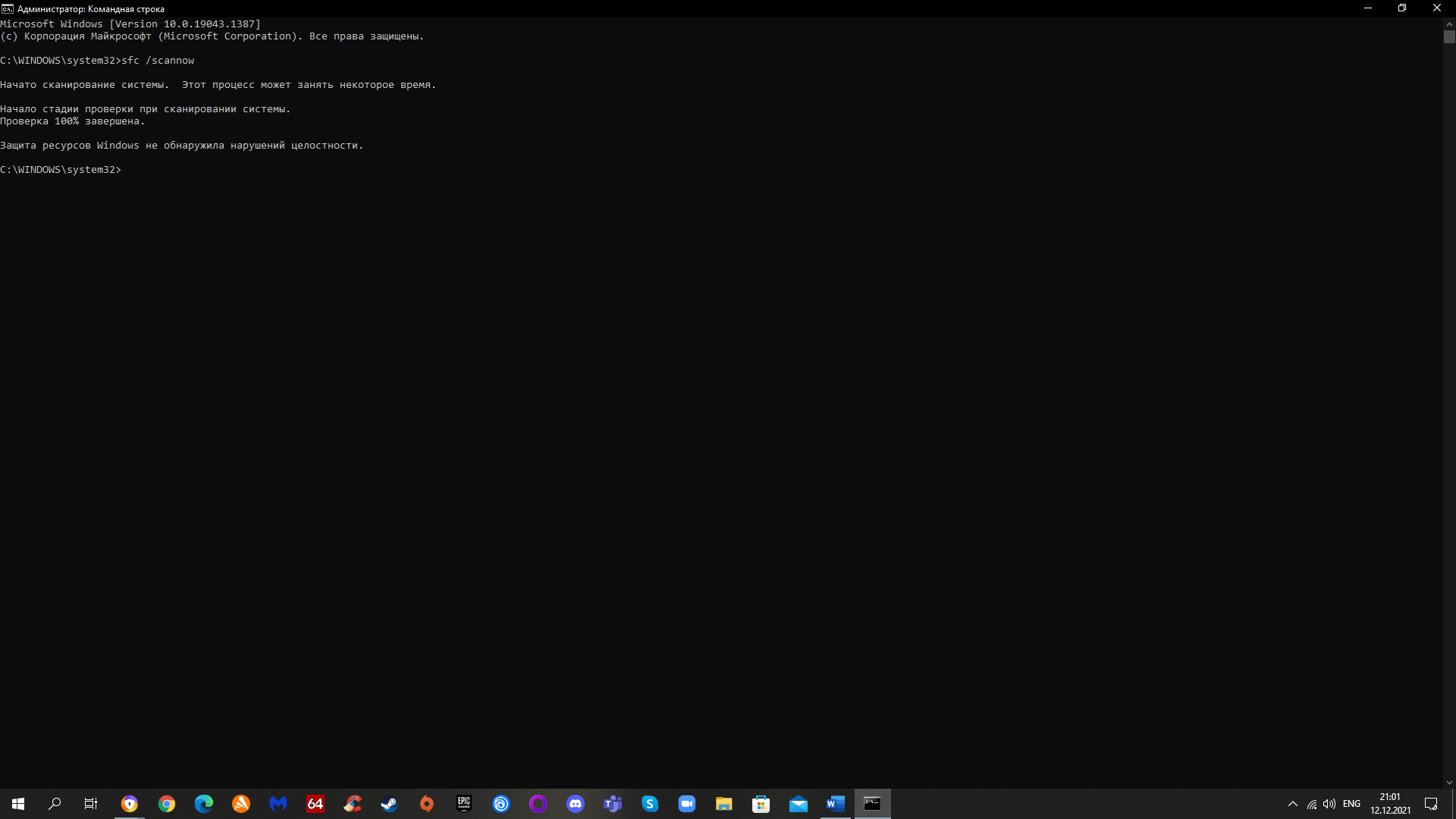
Task: Click Show desktop sliver at taskbar end
Action: [1453, 804]
